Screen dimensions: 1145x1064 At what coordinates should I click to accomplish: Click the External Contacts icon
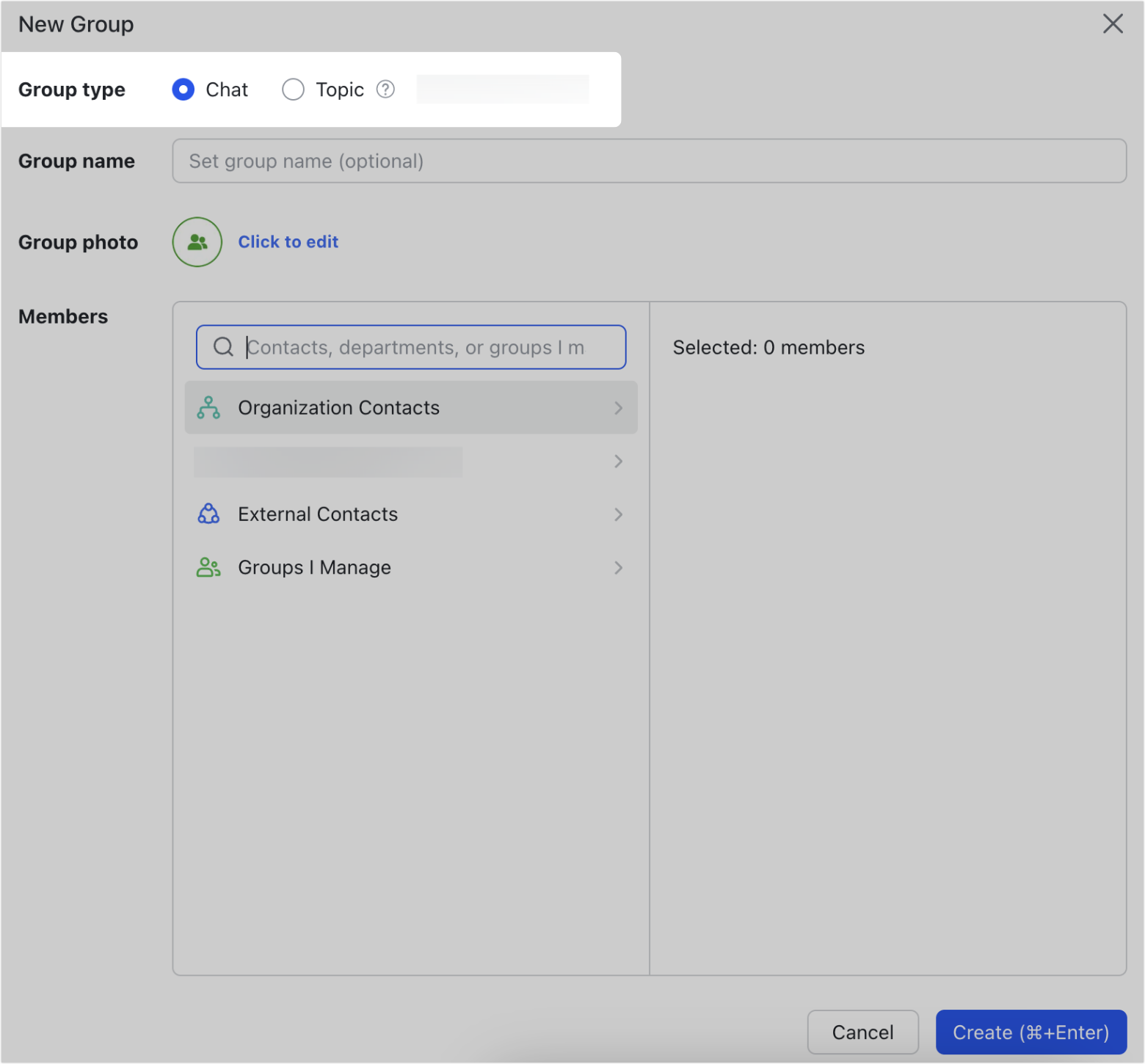[x=208, y=514]
